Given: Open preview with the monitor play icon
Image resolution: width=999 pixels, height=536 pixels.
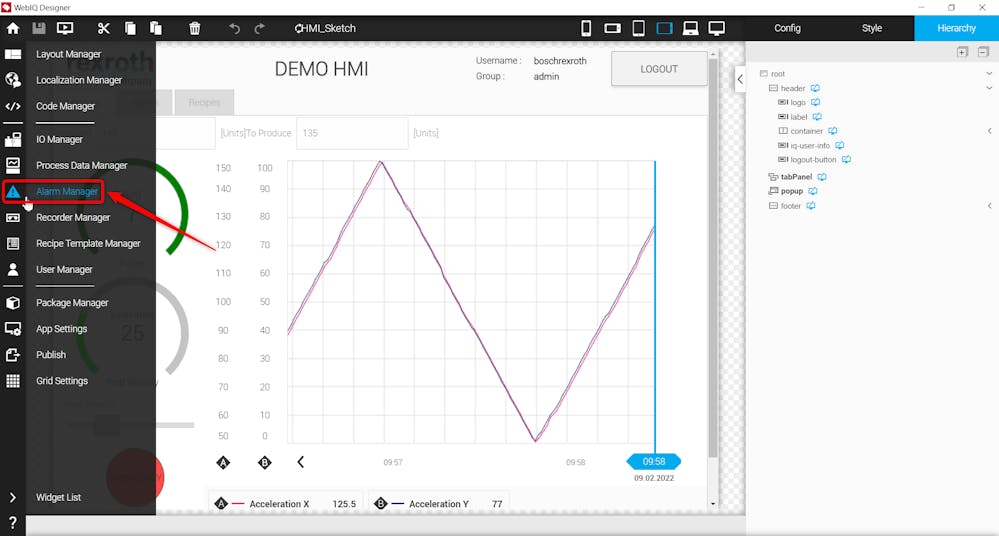Looking at the screenshot, I should pyautogui.click(x=65, y=28).
